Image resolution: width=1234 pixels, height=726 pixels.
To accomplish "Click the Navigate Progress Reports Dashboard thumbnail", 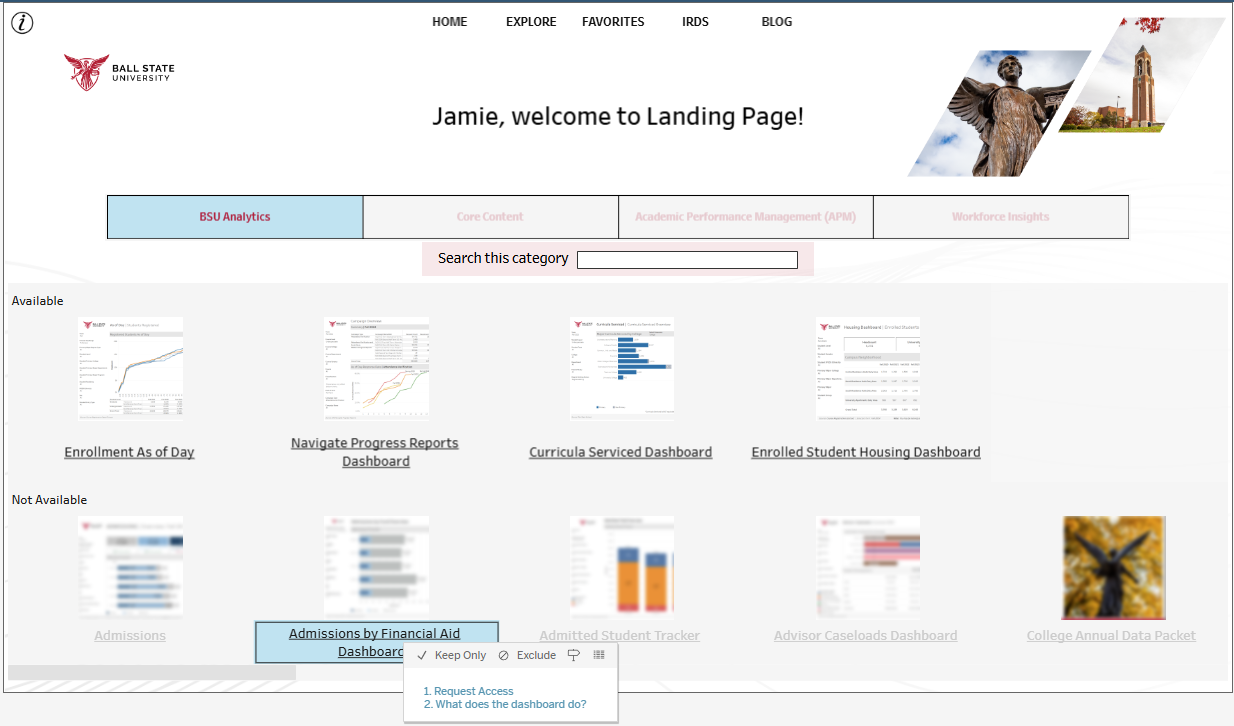I will (x=376, y=369).
